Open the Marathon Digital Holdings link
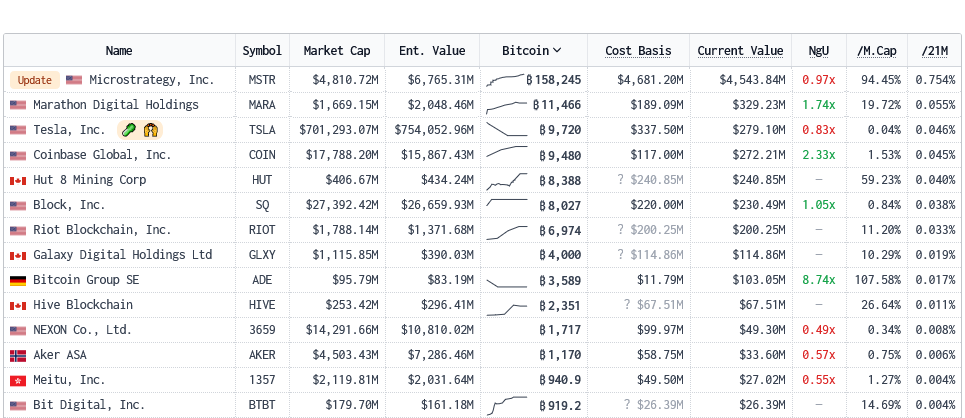Viewport: 965px width, 418px height. pos(115,105)
